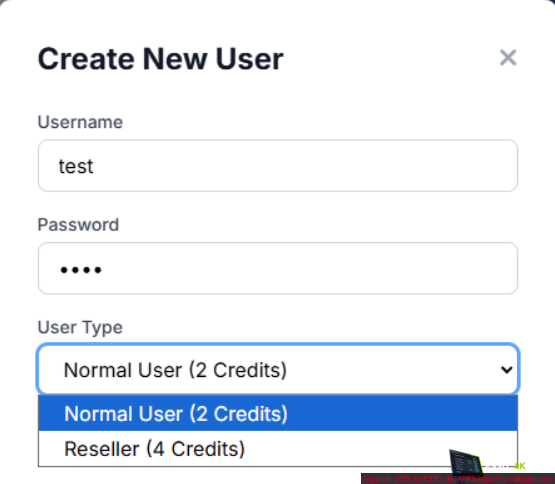The width and height of the screenshot is (555, 484).
Task: Click the Copyright 2025 ESSO banner text
Action: point(419,479)
